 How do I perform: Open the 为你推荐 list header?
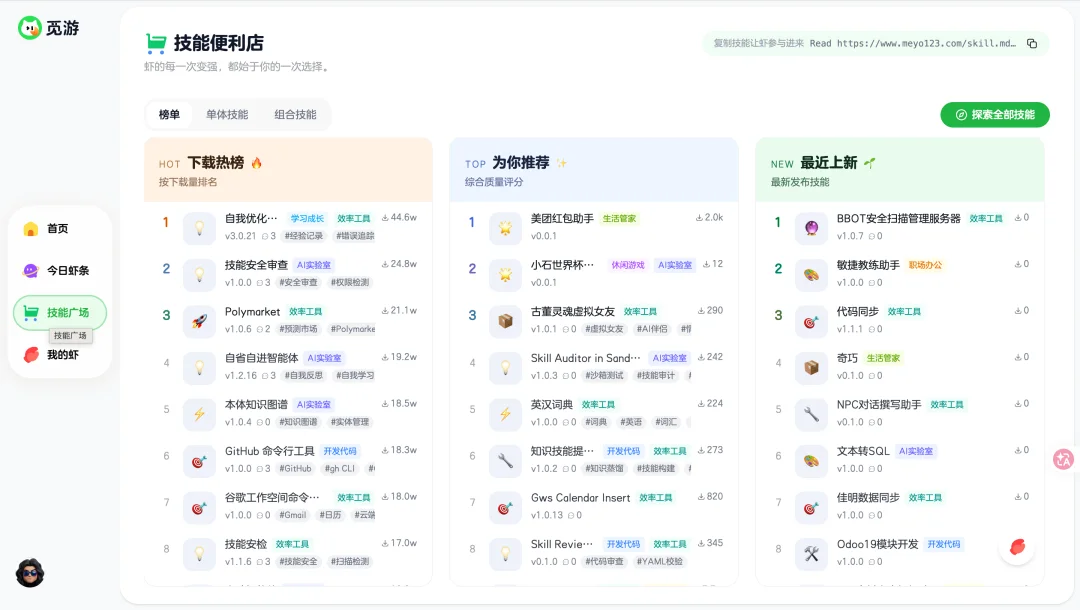coord(594,170)
